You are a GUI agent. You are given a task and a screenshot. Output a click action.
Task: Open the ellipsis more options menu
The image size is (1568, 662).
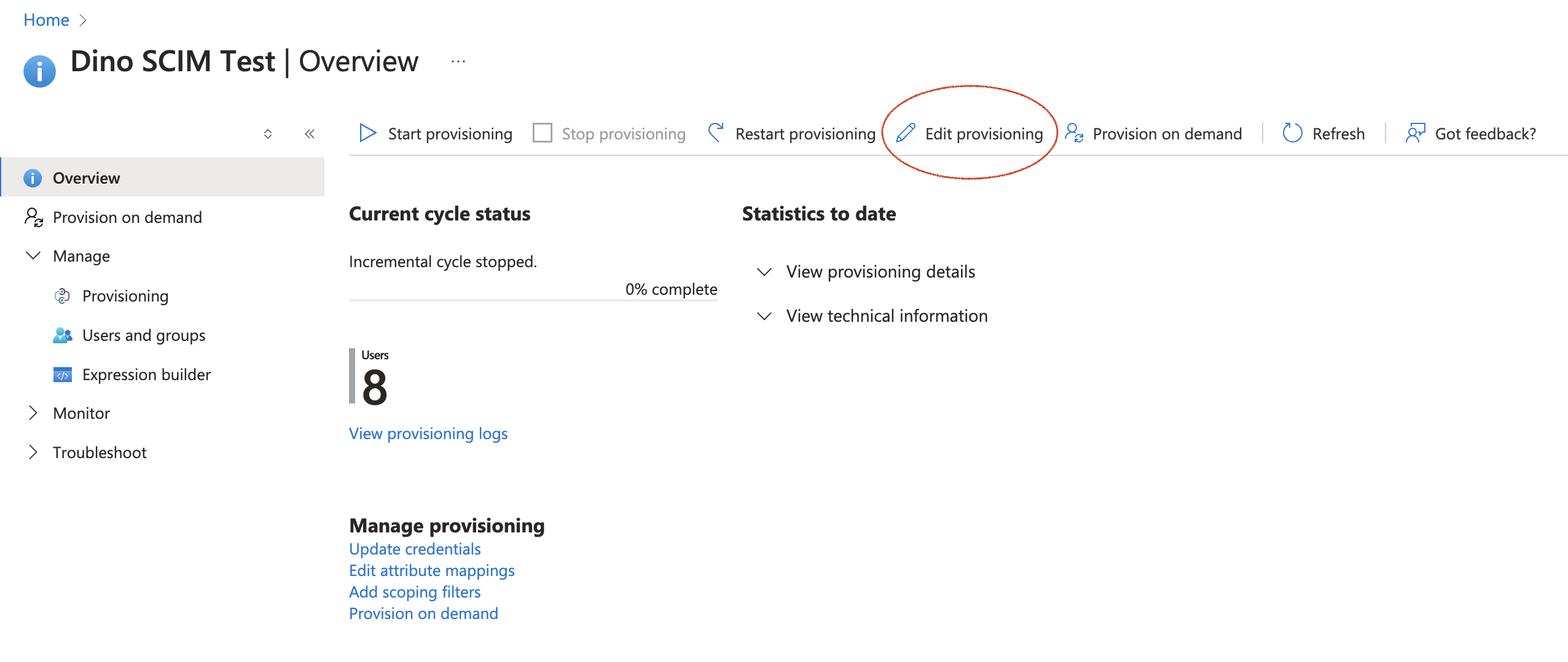[458, 61]
